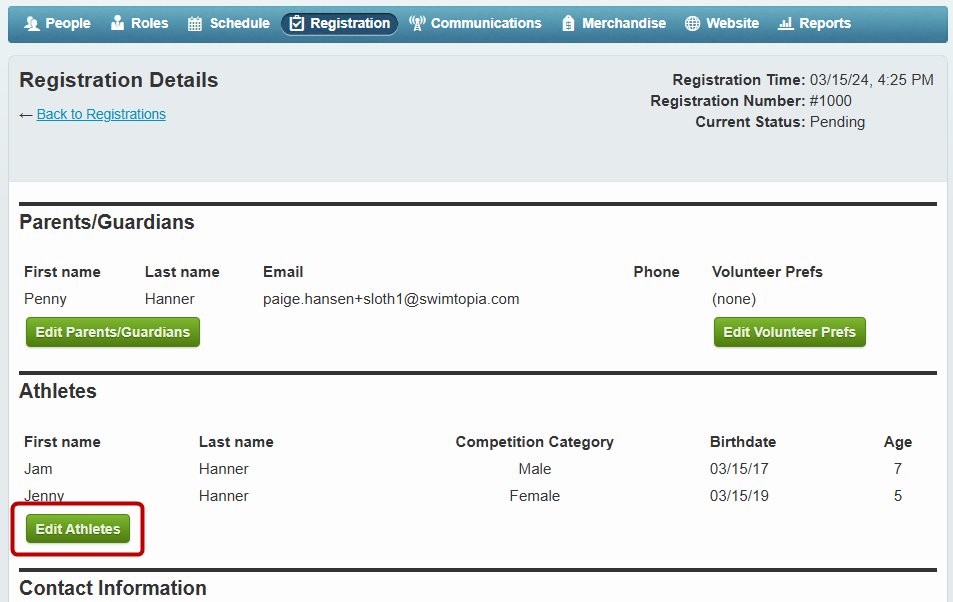The height and width of the screenshot is (602, 953).
Task: Click the Schedule calendar icon
Action: click(x=194, y=24)
